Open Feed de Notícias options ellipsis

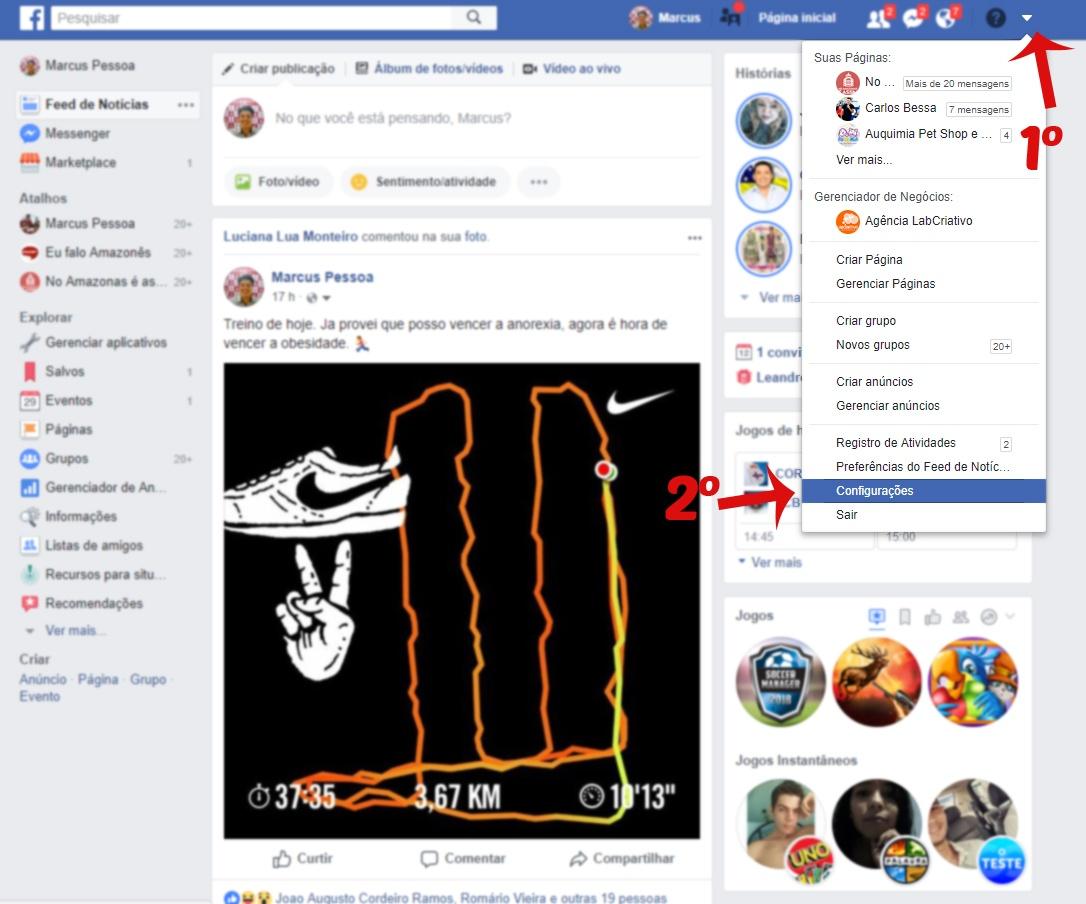pos(186,105)
